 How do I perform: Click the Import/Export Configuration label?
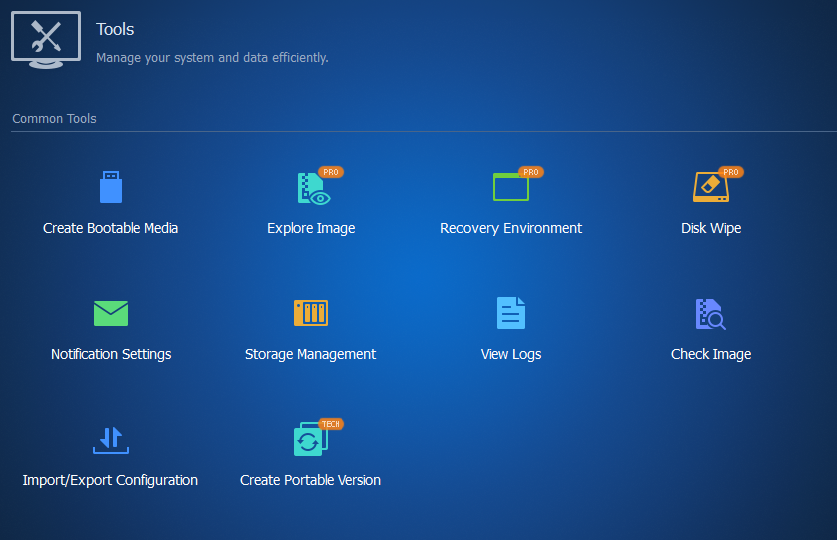(x=110, y=480)
